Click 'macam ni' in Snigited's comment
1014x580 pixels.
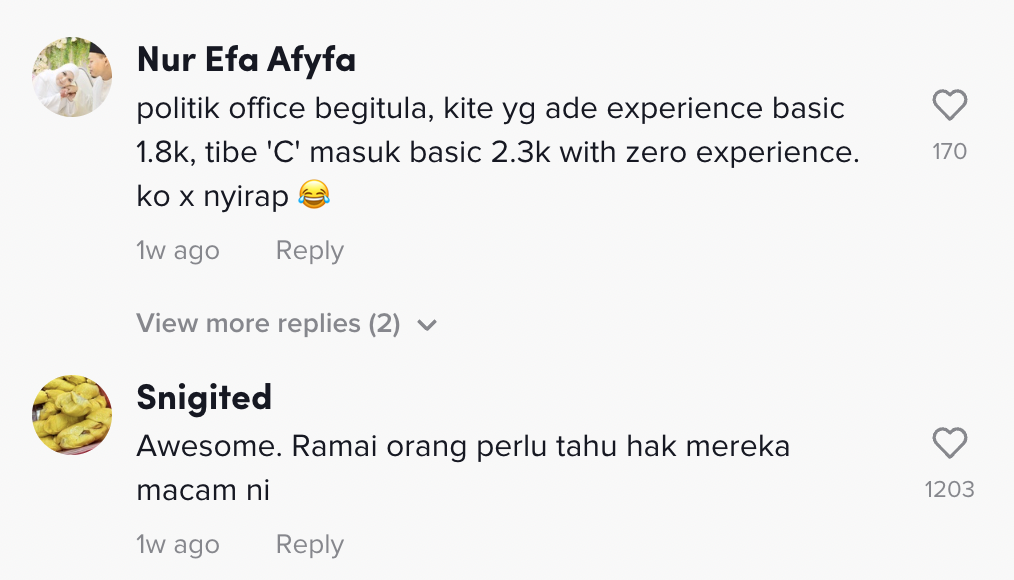click(203, 491)
